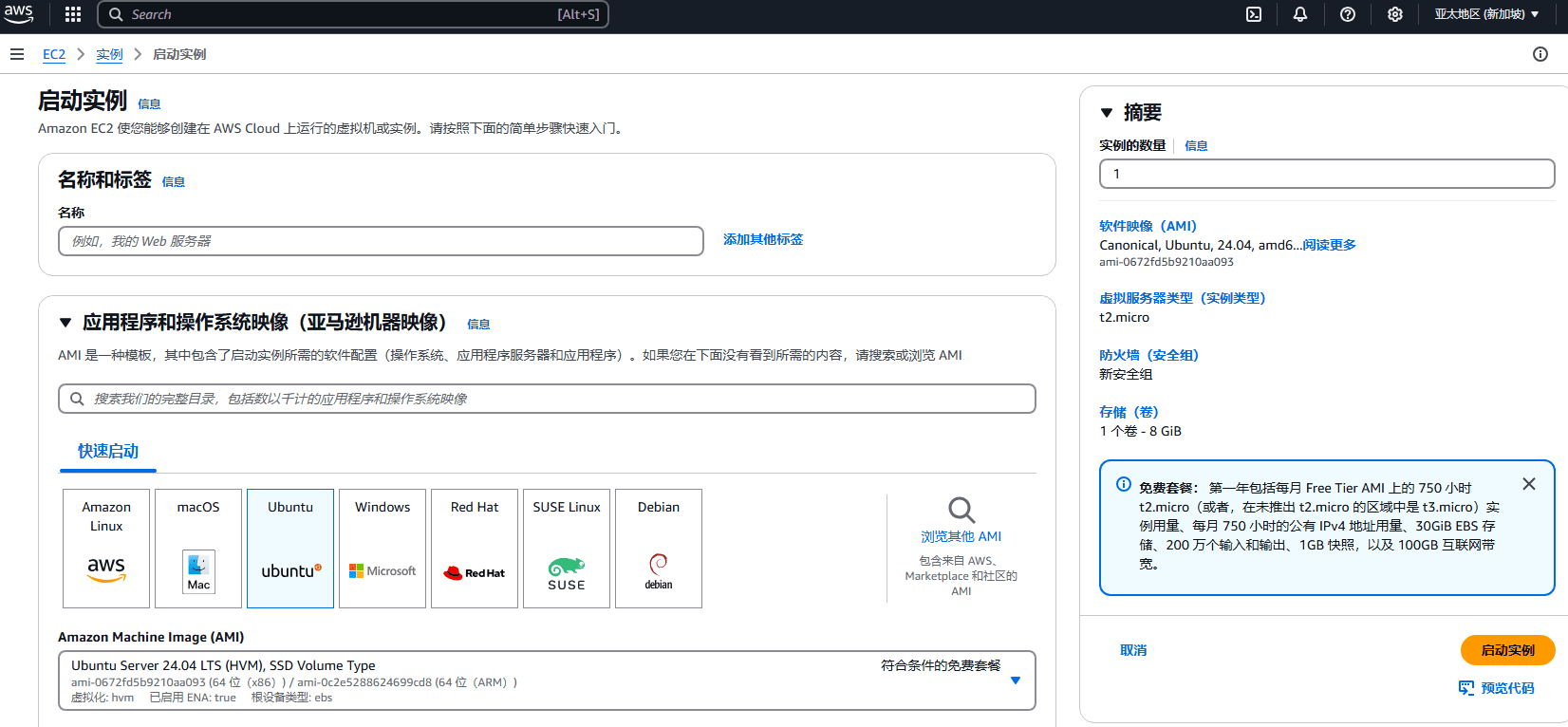Click the preview code icon

click(x=1466, y=688)
